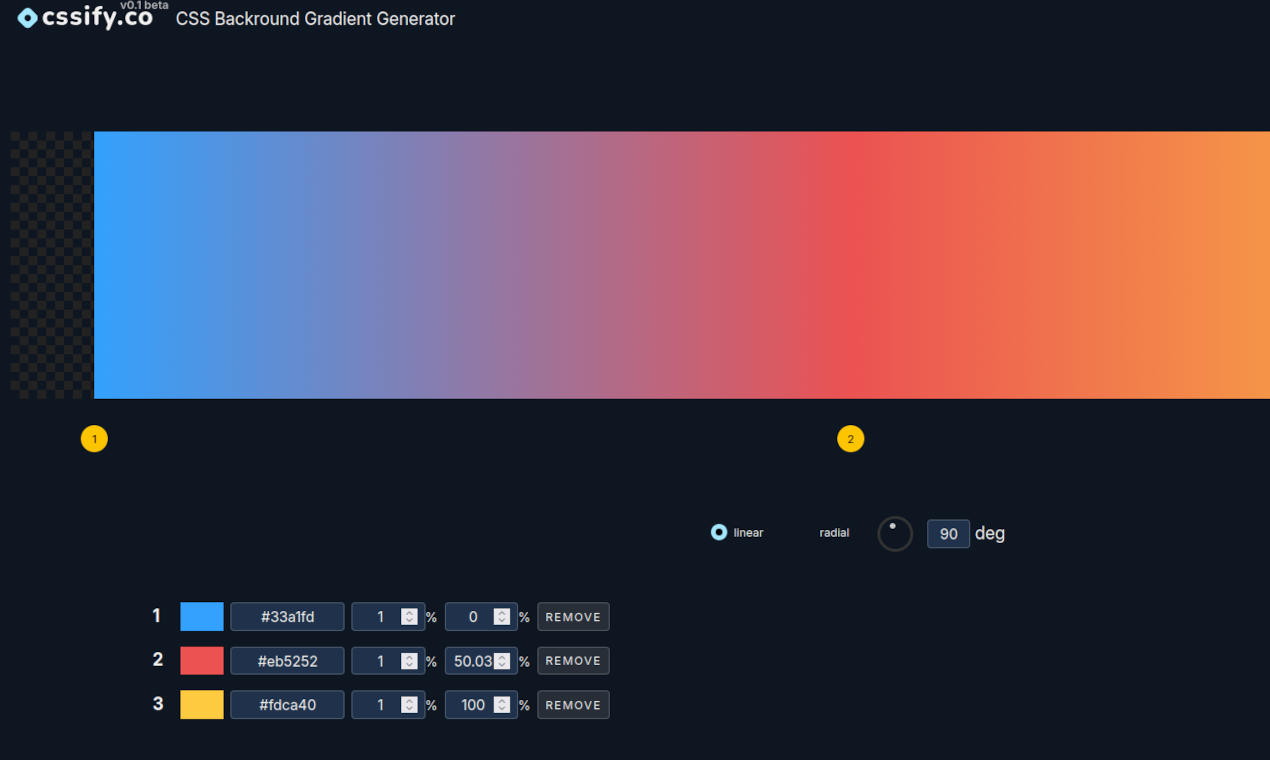Click the angle rotation dial

point(895,534)
